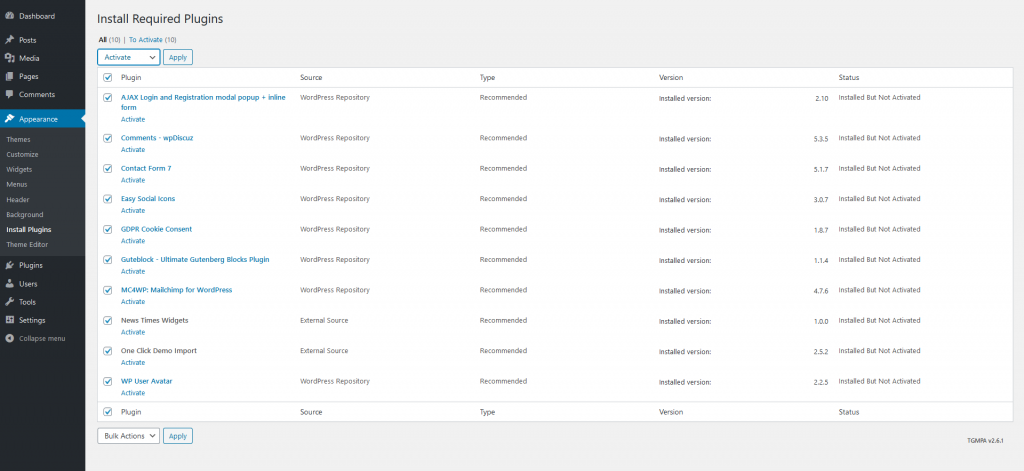
Task: Click the bottom Apply button
Action: pos(178,436)
